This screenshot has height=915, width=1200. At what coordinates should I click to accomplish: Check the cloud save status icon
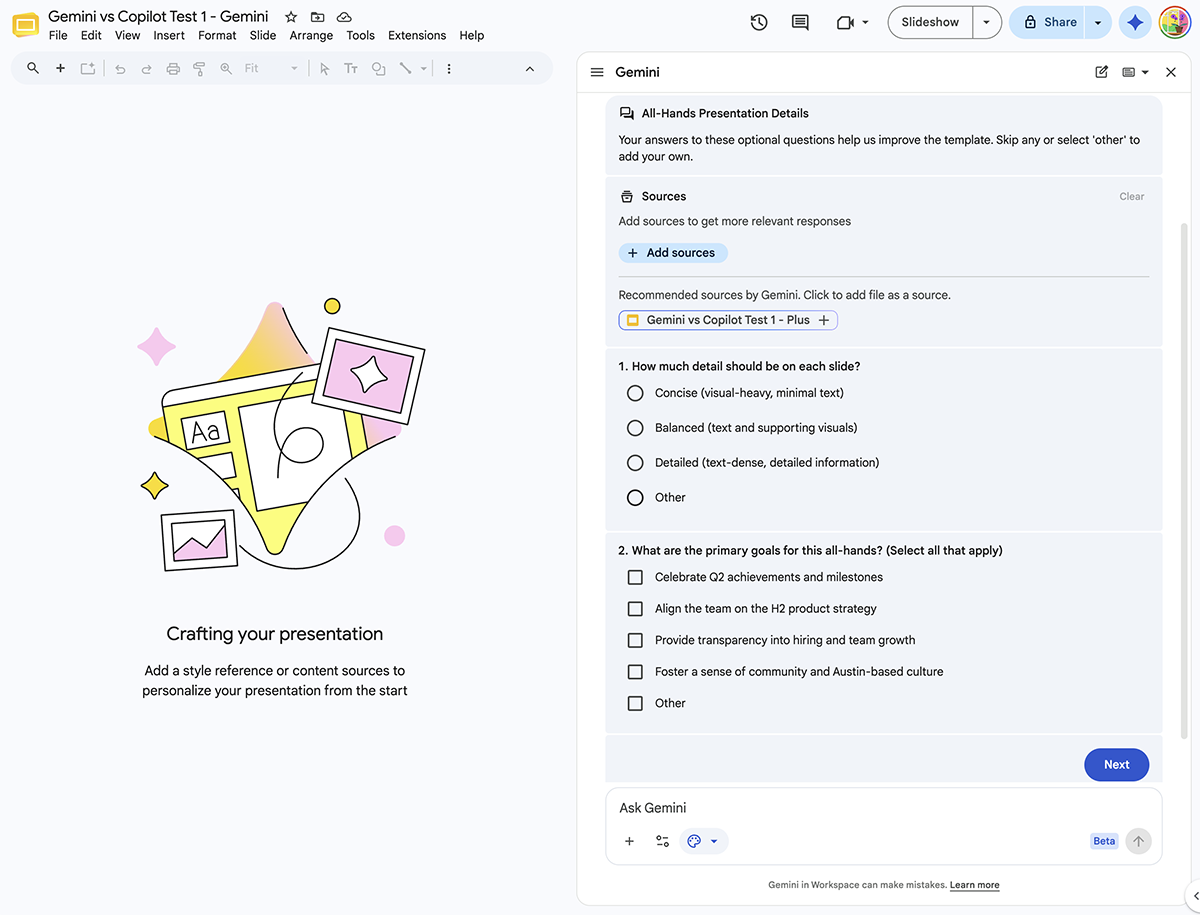tap(344, 17)
